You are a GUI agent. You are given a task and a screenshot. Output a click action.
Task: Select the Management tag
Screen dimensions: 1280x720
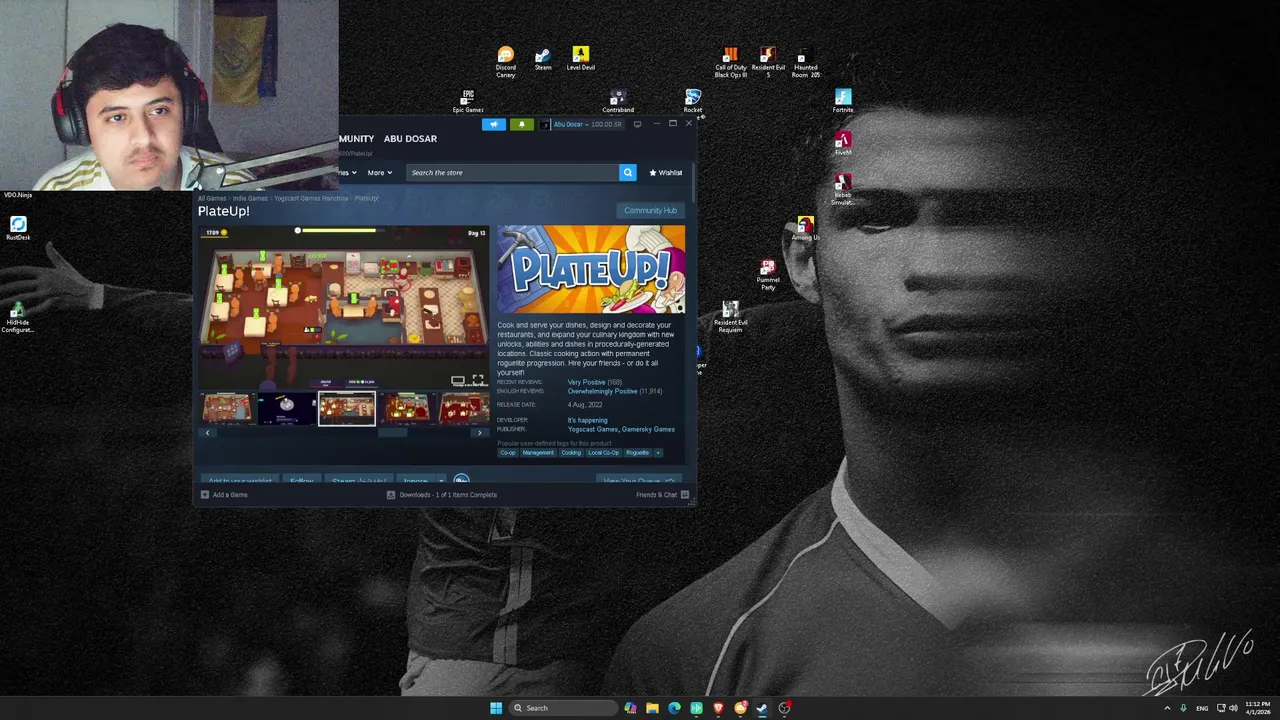coord(538,453)
